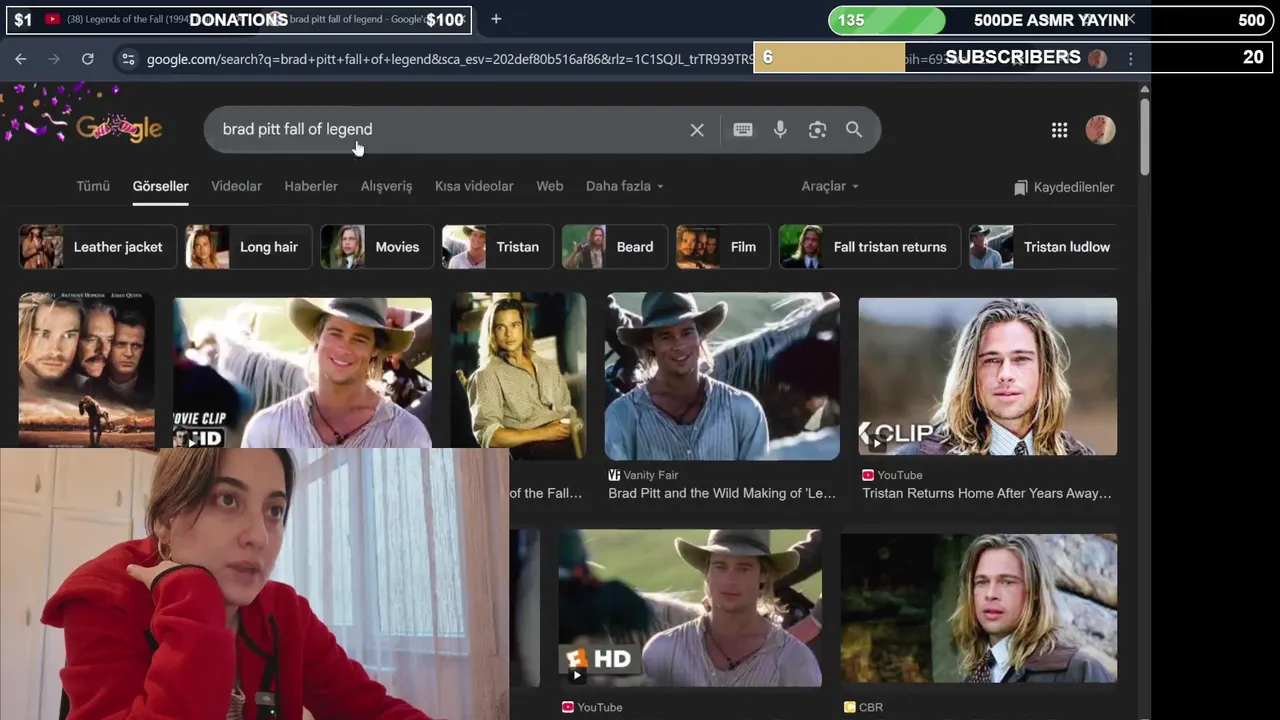Clear the search box with the X icon
1280x720 pixels.
(x=697, y=130)
